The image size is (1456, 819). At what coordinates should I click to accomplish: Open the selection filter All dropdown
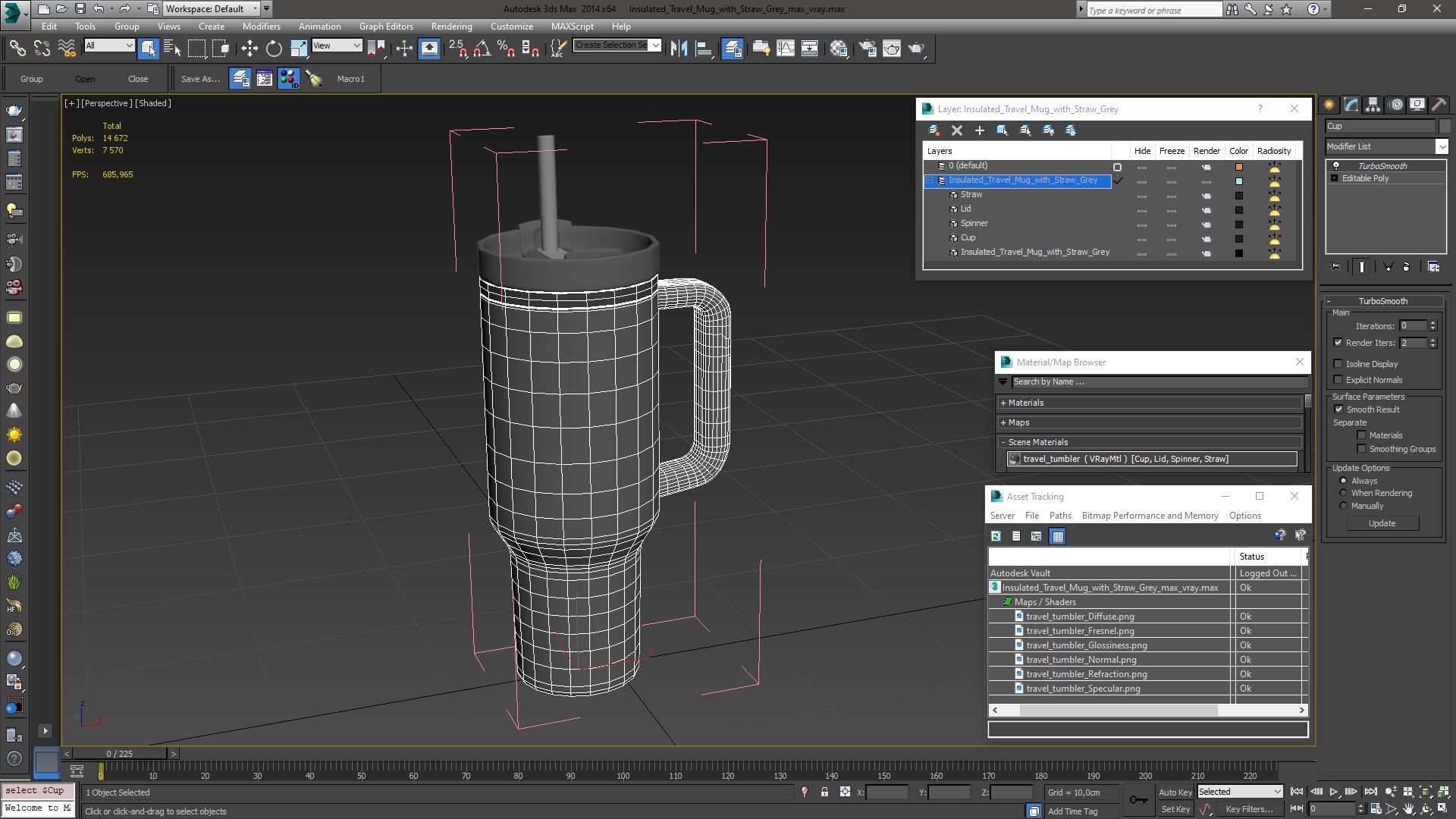(109, 45)
